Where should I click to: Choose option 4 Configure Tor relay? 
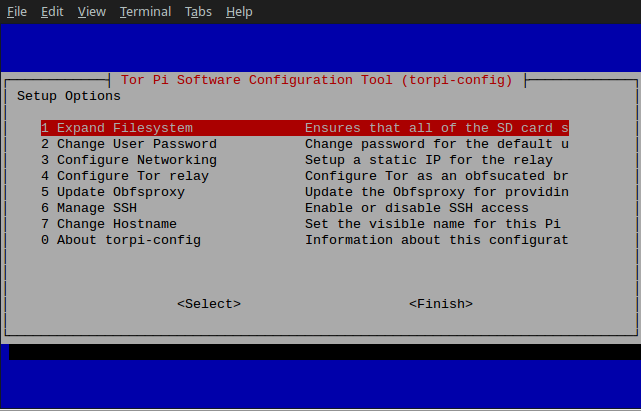(x=305, y=176)
